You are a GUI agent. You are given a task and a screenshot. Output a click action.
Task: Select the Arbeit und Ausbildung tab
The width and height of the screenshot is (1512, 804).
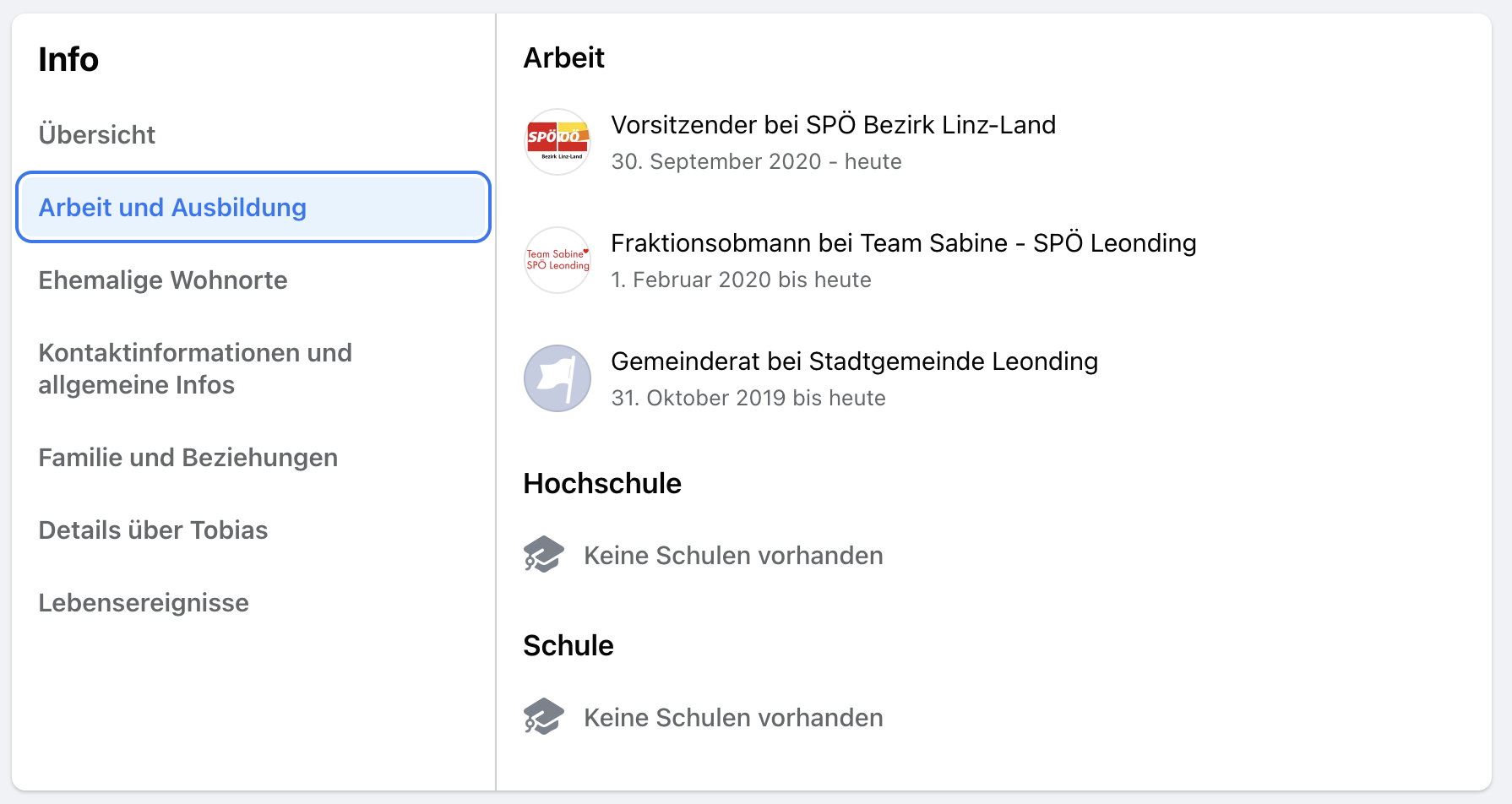253,207
